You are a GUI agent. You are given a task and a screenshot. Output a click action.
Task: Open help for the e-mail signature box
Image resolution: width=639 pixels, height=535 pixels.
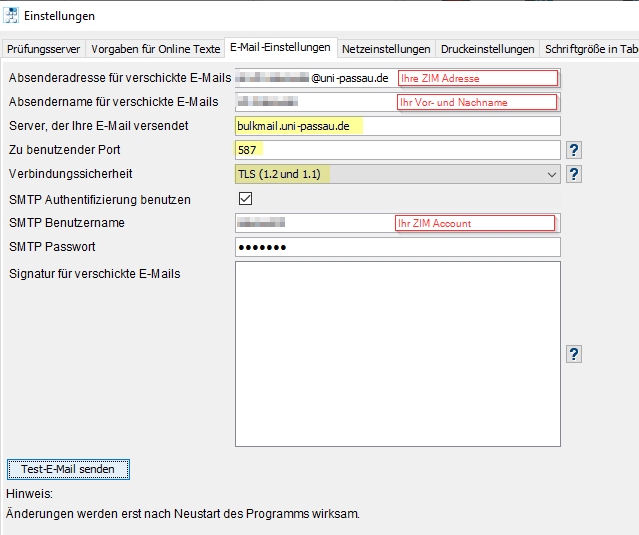574,354
